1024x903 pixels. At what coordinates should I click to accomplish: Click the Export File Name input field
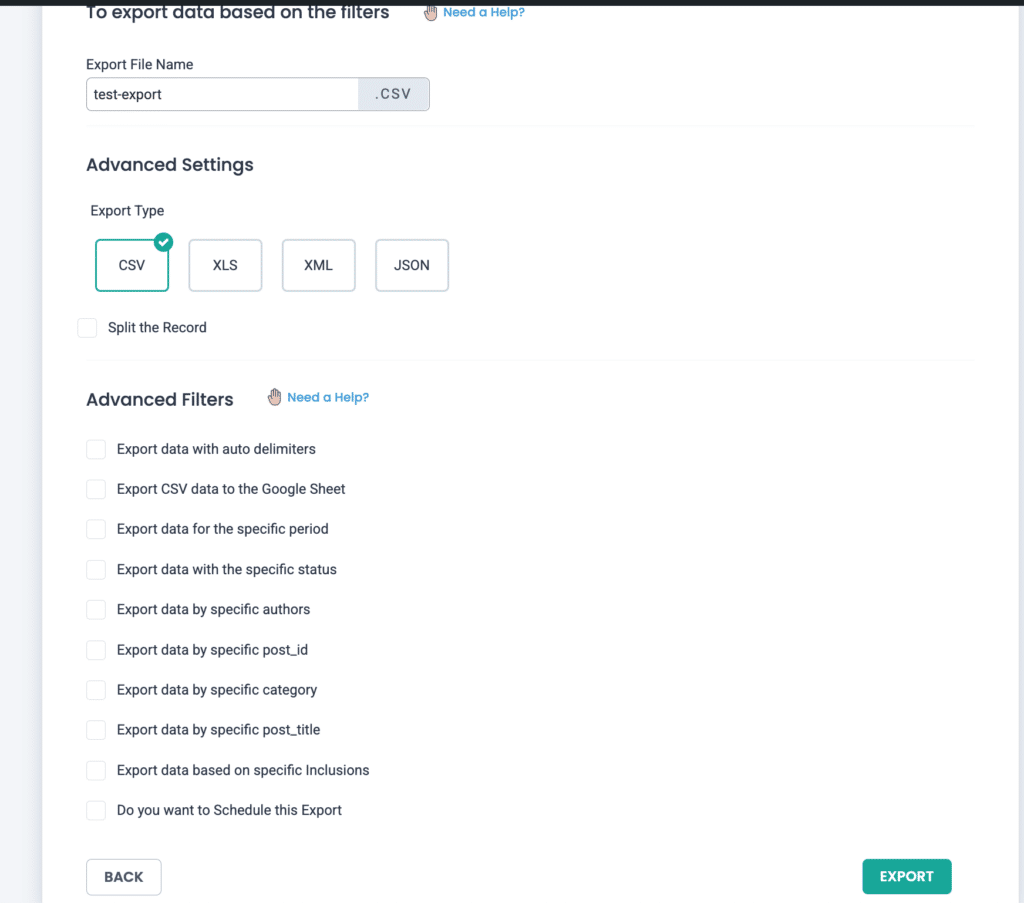pos(222,94)
